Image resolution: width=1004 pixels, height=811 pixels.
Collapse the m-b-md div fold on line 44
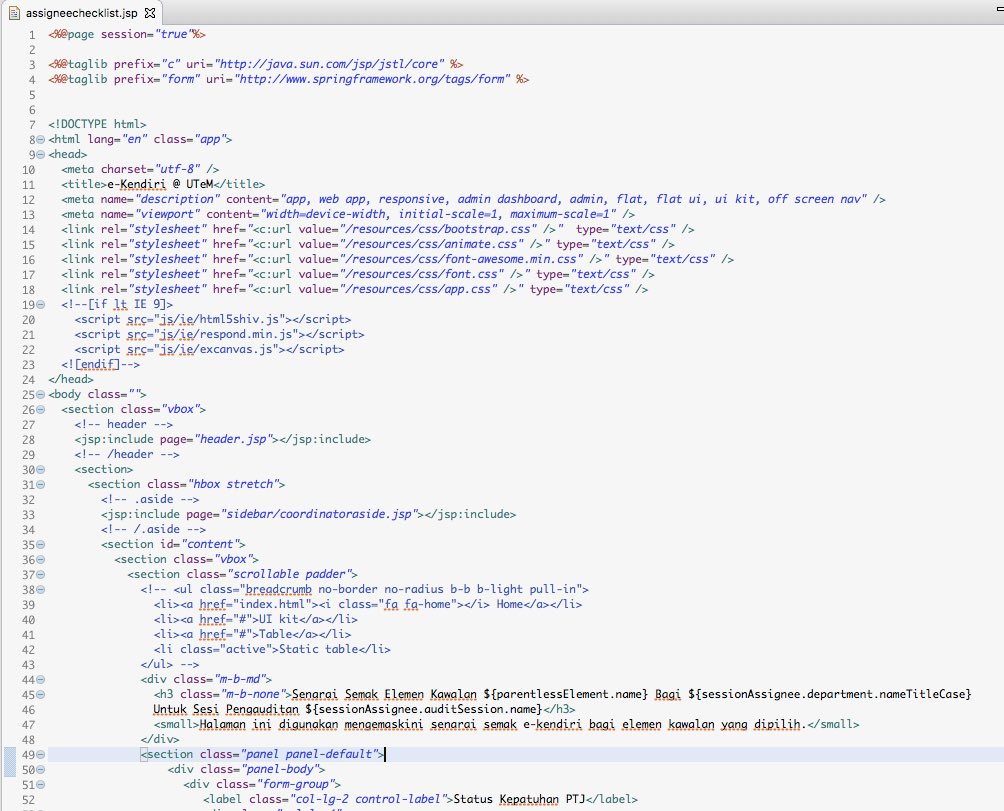(41, 680)
